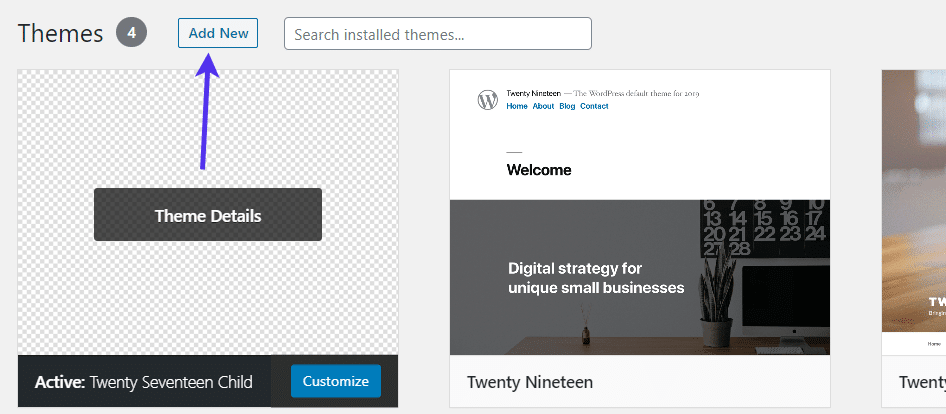Image resolution: width=946 pixels, height=414 pixels.
Task: Select the Twenty Nineteen theme name label
Action: (530, 382)
